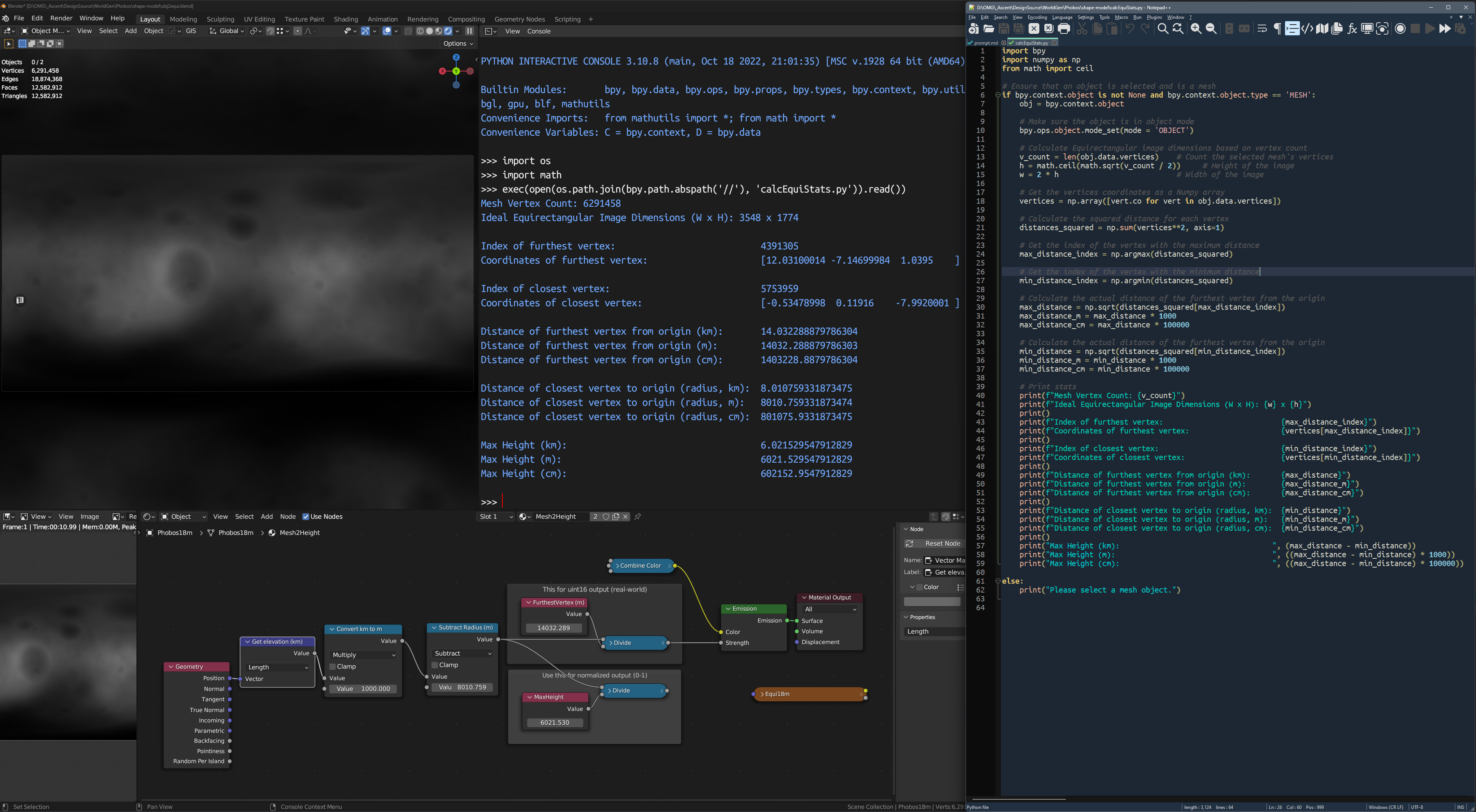Click the Print icon in Notepad++ toolbar
Viewport: 1476px width, 812px height.
pos(1064,29)
